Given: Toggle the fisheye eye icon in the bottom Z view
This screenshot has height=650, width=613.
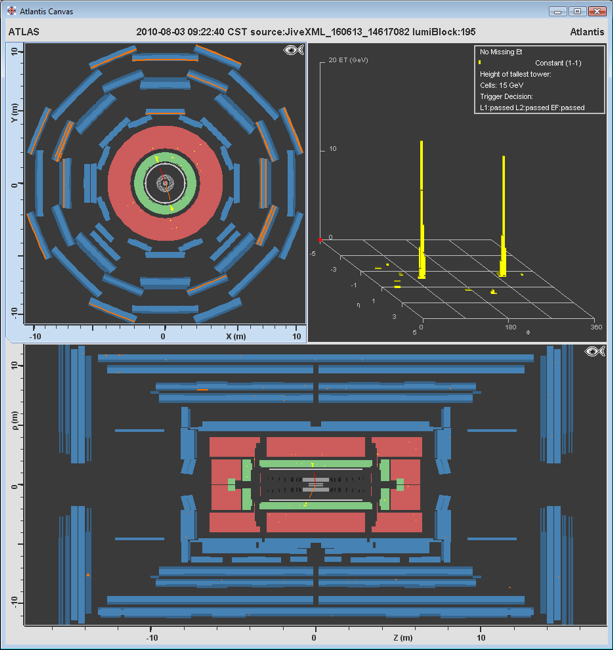Looking at the screenshot, I should click(x=596, y=351).
